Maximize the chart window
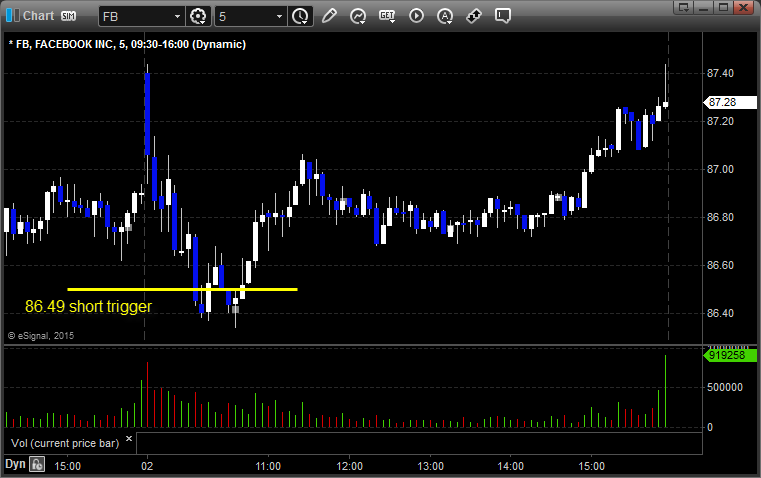 [723, 7]
